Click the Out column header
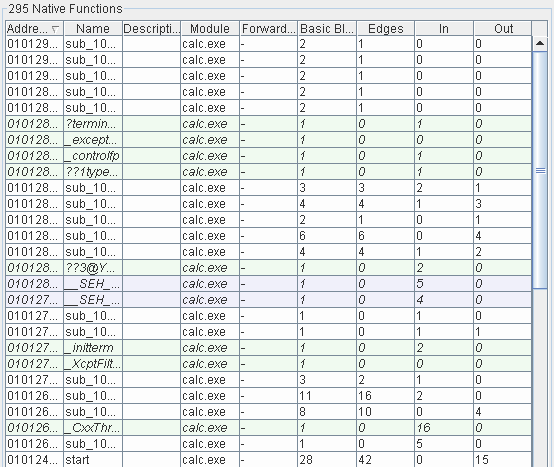This screenshot has width=554, height=467. [x=503, y=29]
